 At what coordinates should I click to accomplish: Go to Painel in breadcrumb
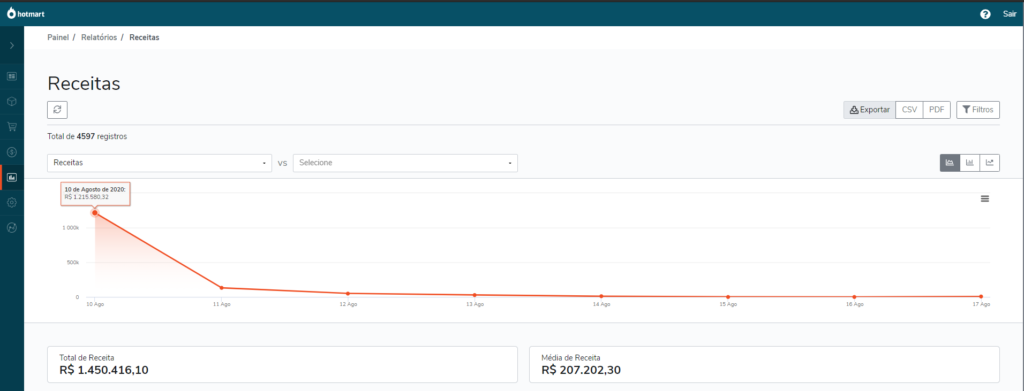pos(58,38)
